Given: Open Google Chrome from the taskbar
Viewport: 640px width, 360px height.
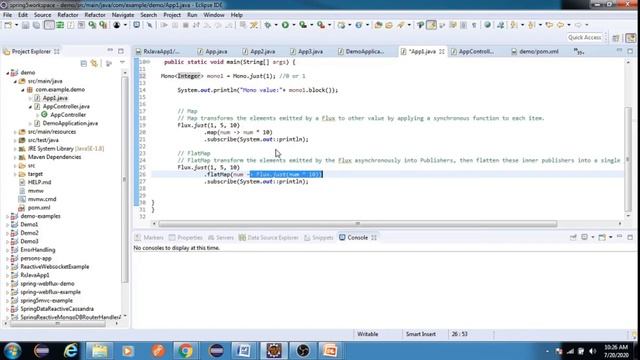Looking at the screenshot, I should (185, 351).
